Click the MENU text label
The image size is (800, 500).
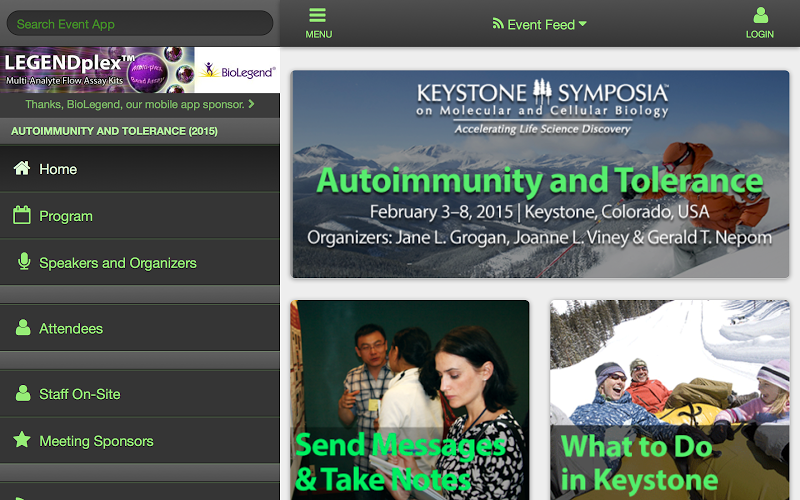[318, 34]
